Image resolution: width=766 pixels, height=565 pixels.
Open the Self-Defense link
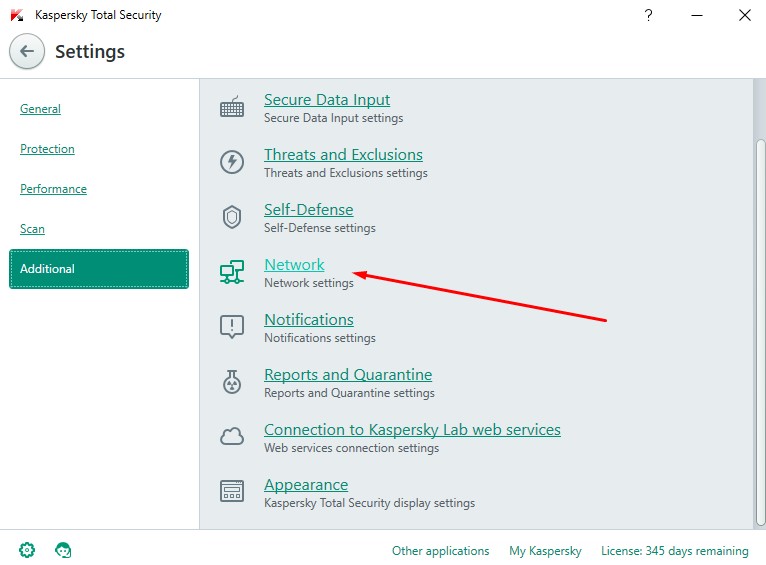[x=309, y=210]
